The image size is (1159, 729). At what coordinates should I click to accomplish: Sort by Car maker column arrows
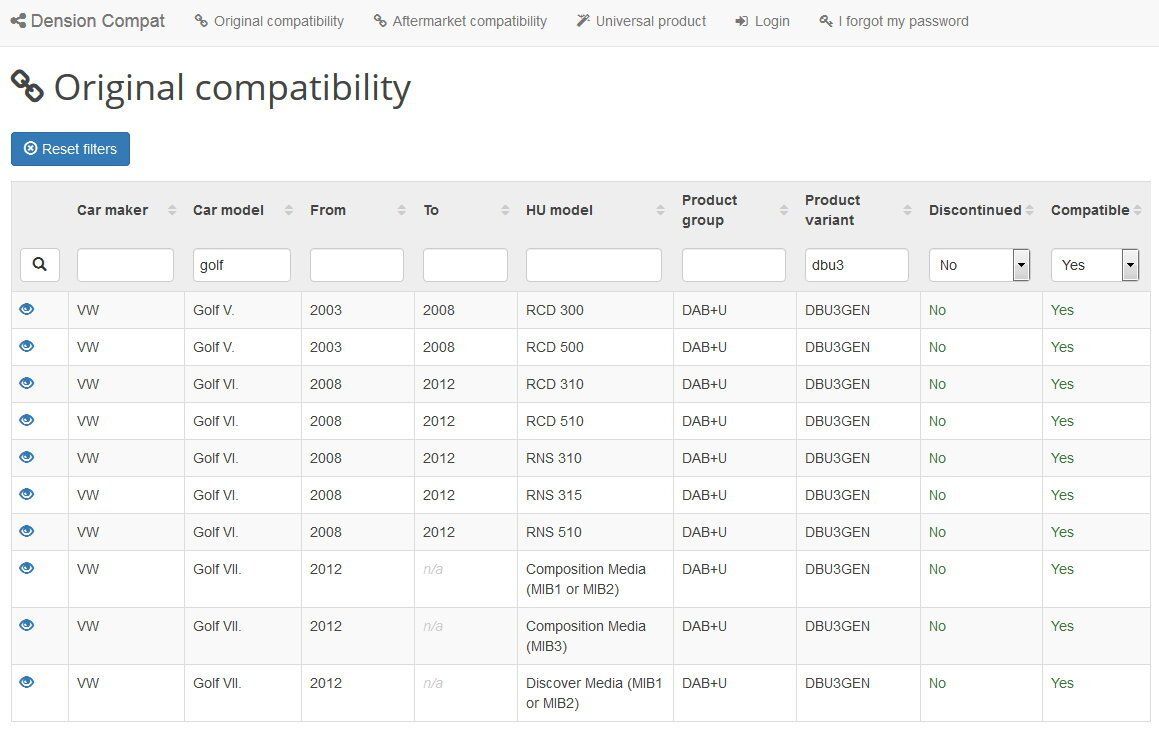(x=172, y=210)
